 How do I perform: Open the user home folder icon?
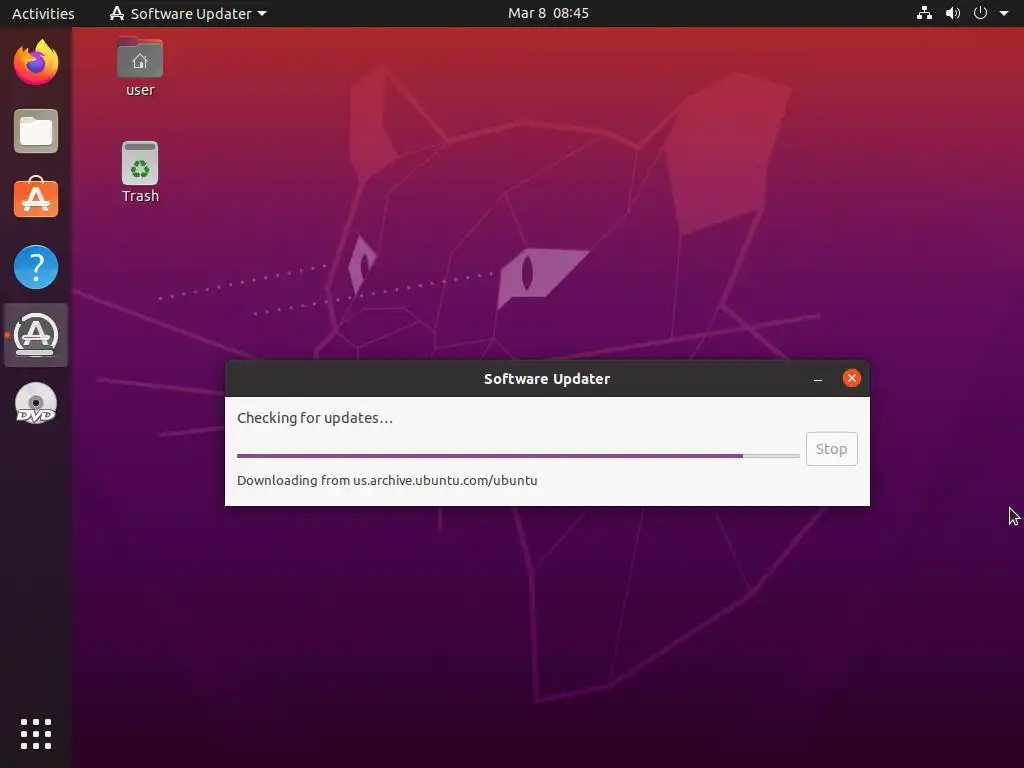click(140, 67)
